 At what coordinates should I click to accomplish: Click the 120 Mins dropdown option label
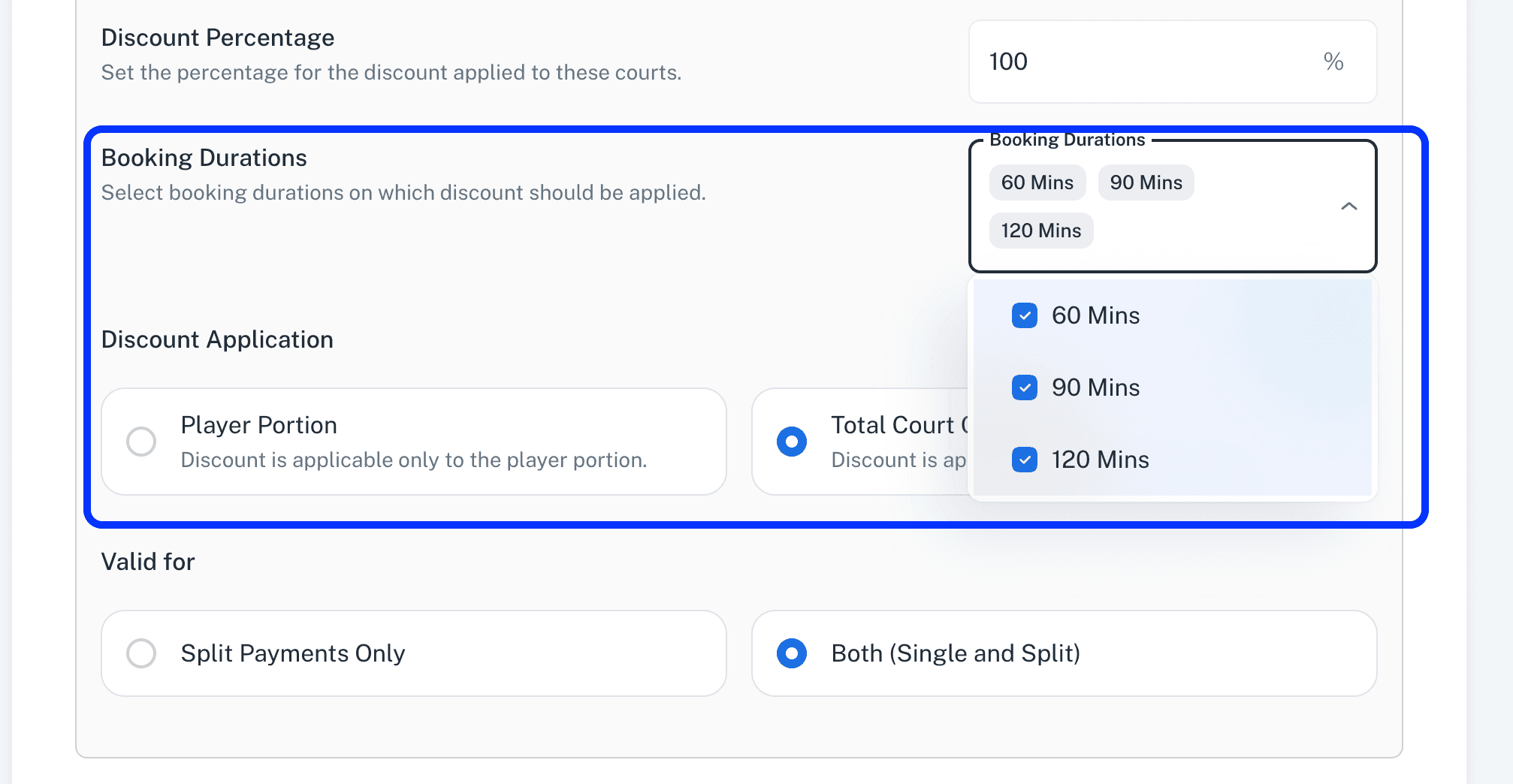click(x=1100, y=460)
